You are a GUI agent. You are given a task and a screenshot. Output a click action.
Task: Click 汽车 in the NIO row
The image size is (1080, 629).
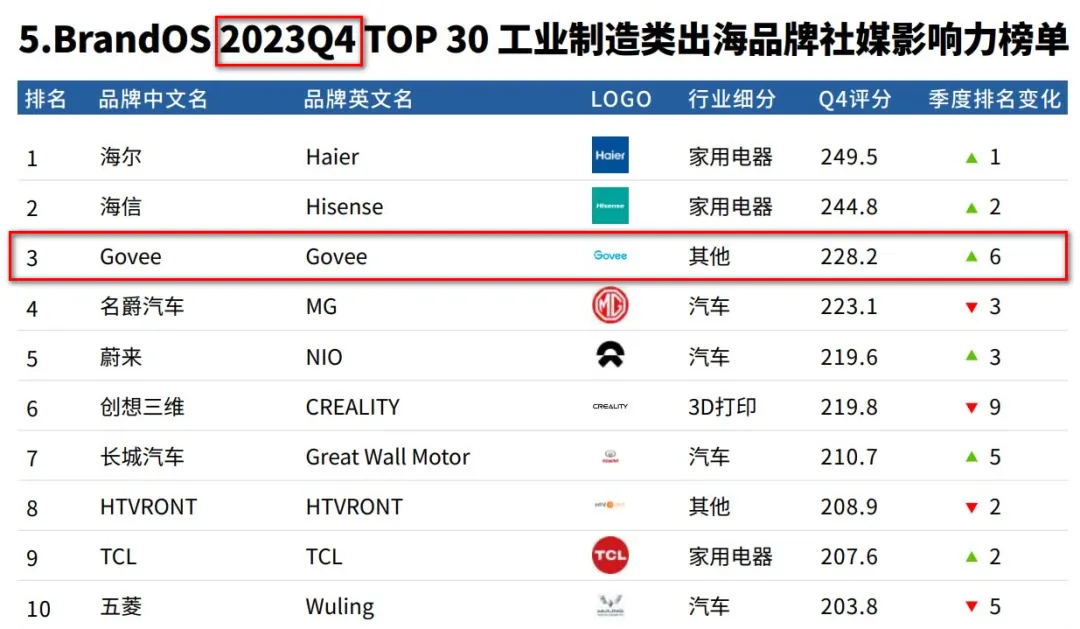pyautogui.click(x=709, y=357)
